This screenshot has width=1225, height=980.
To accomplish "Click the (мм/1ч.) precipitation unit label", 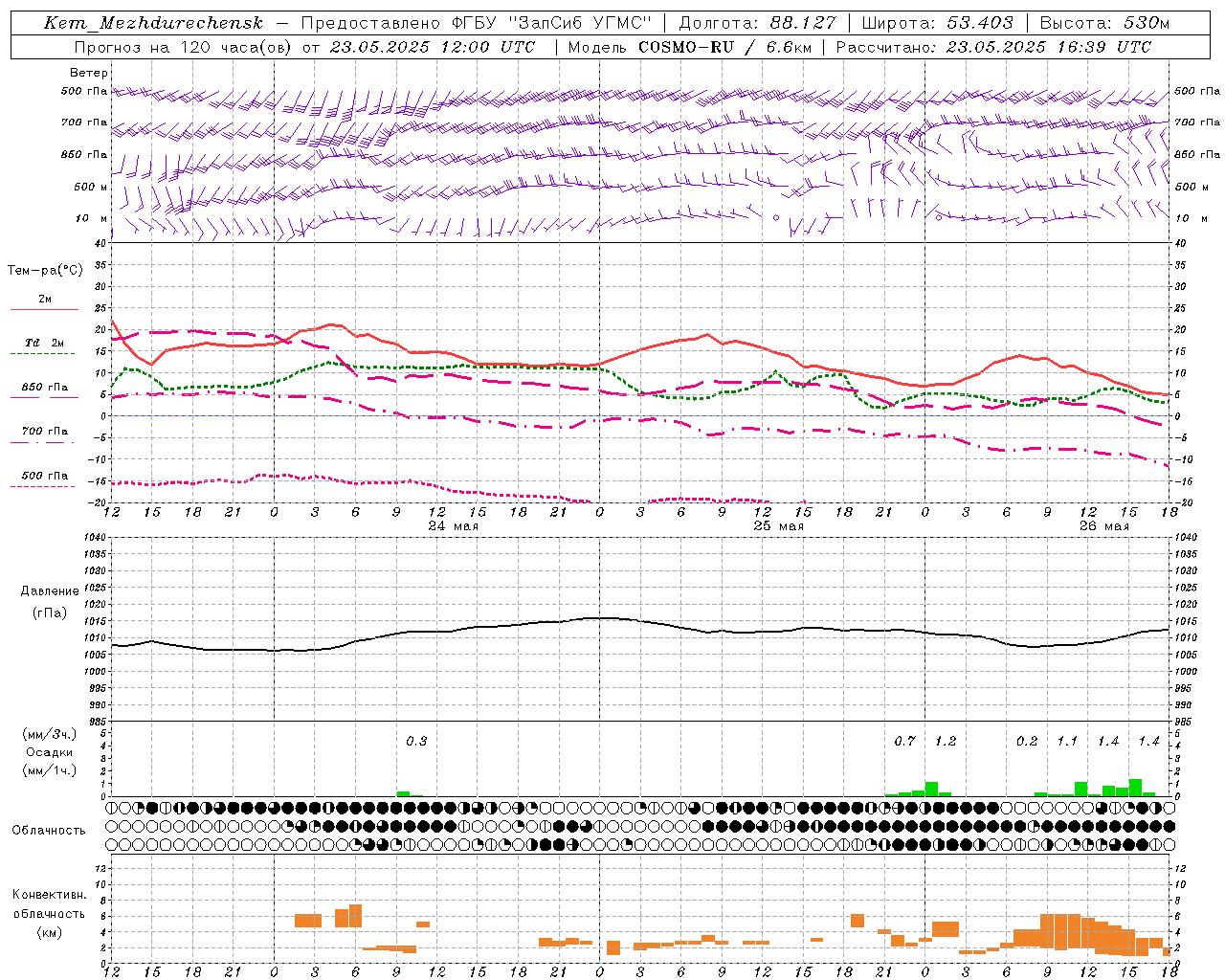I will (50, 769).
